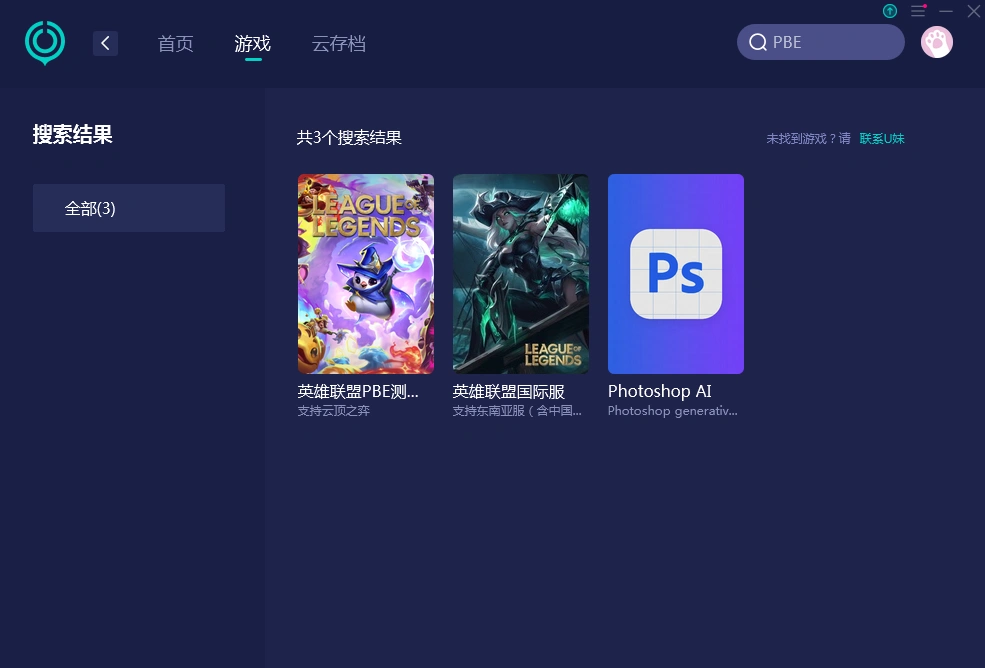Click the 搜索结果 heading
The width and height of the screenshot is (985, 668).
(72, 134)
